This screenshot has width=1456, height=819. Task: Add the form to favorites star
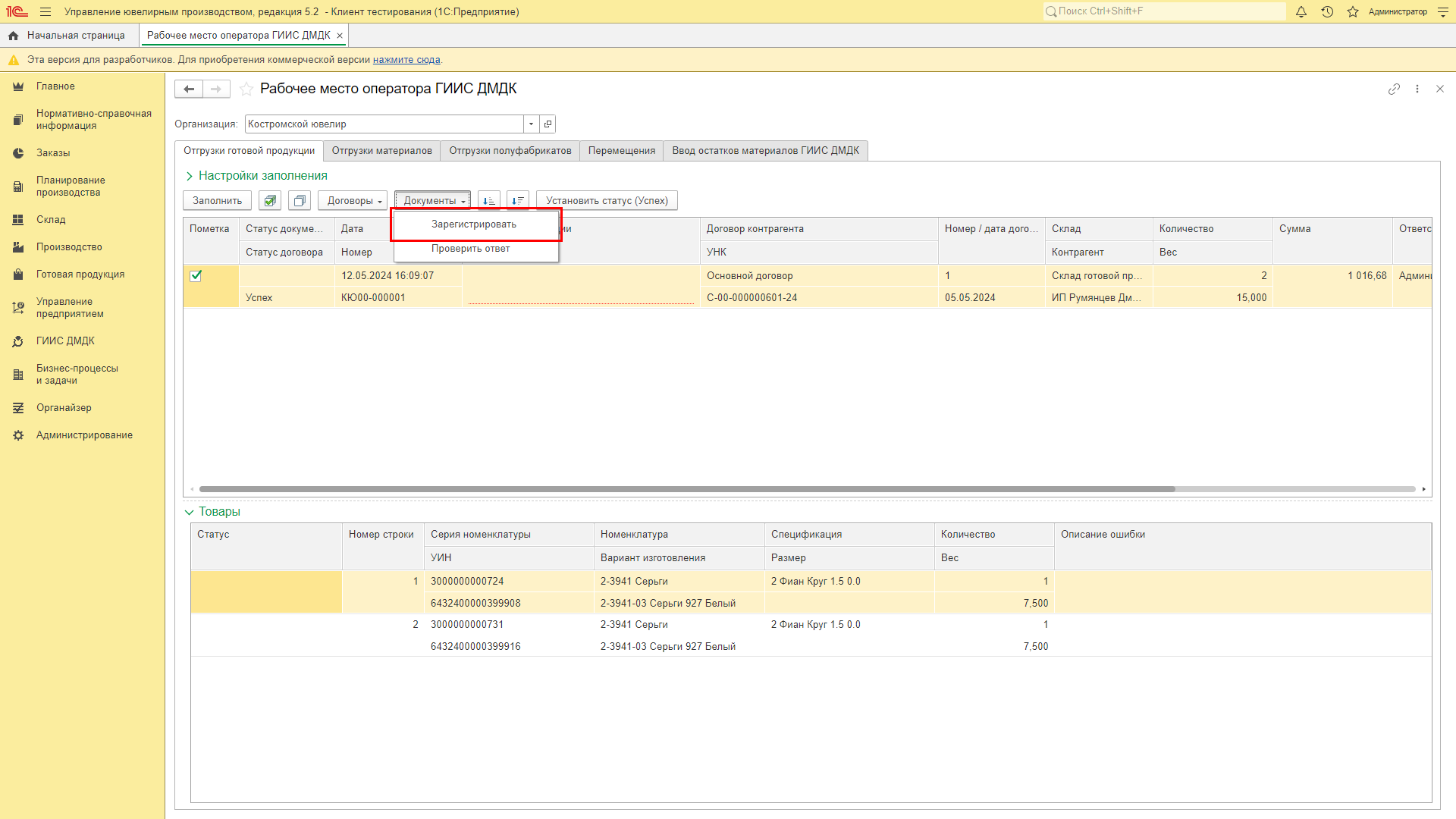click(x=246, y=89)
